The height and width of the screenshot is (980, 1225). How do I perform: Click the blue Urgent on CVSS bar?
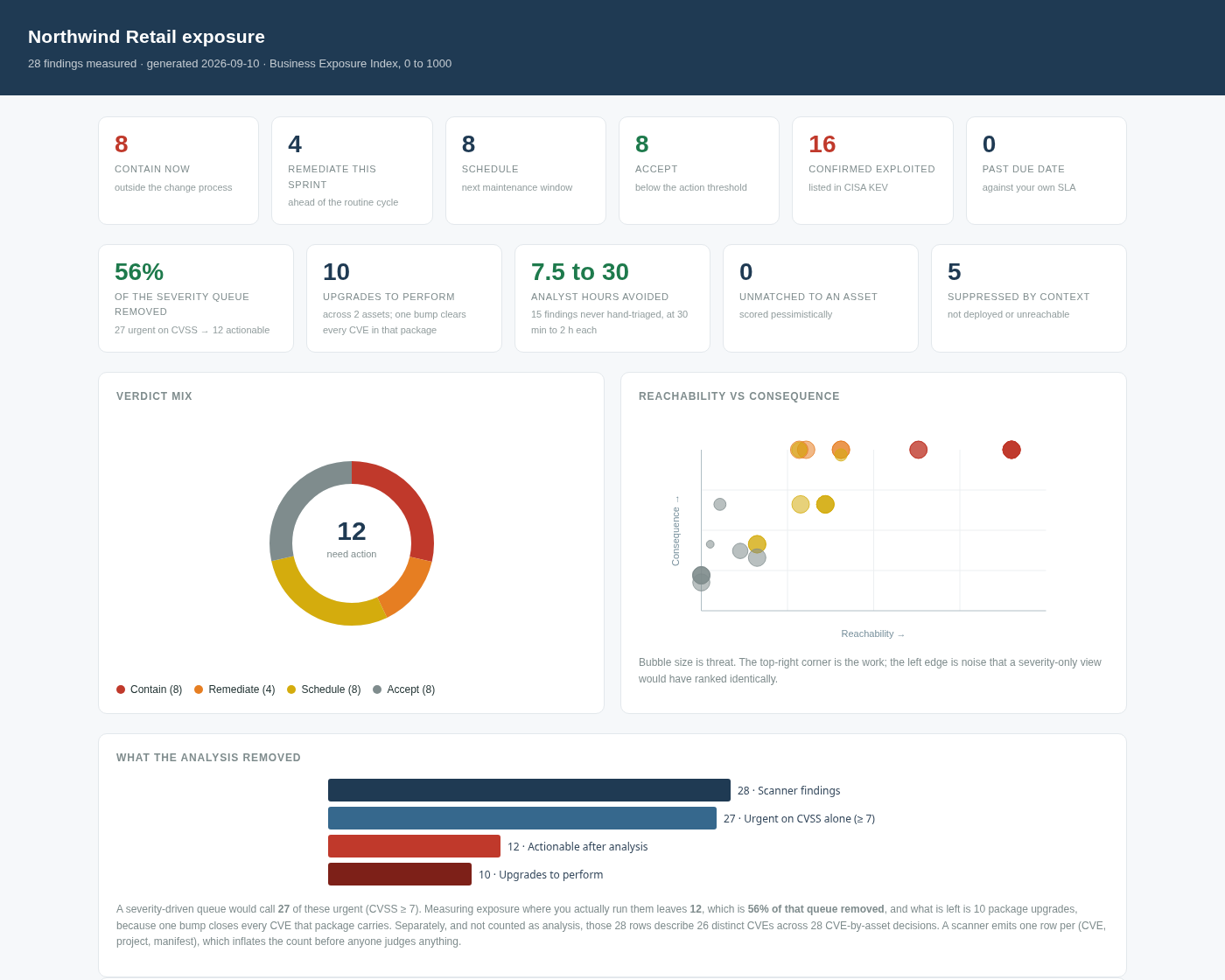522,818
